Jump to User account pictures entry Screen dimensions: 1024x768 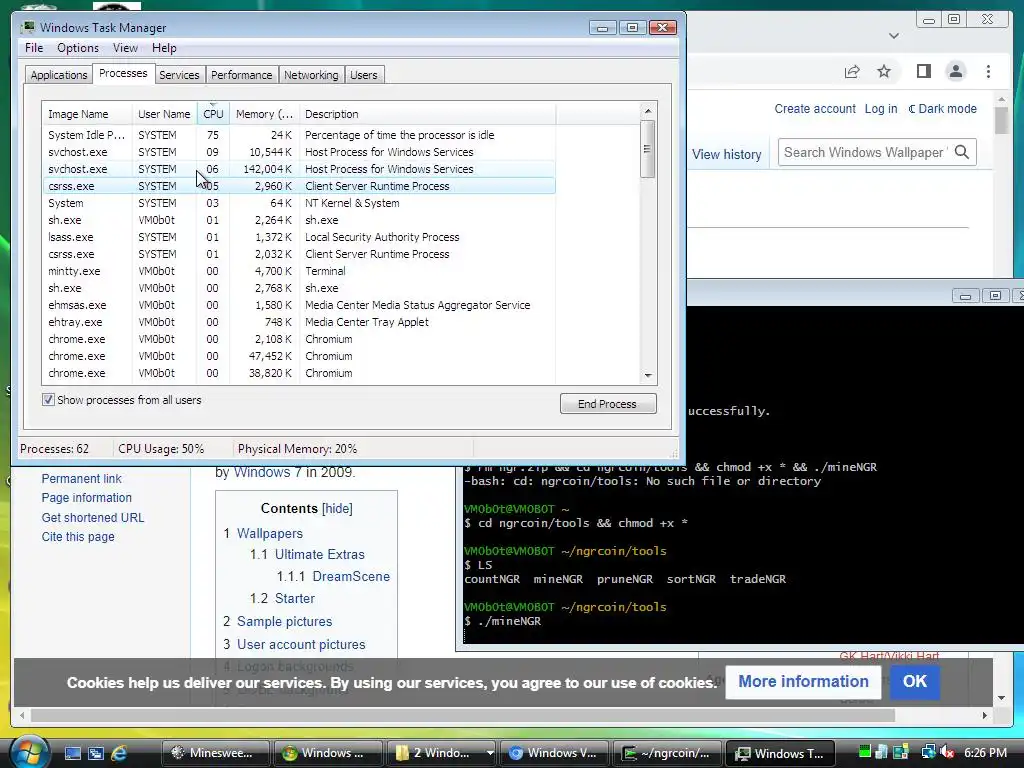tap(301, 645)
